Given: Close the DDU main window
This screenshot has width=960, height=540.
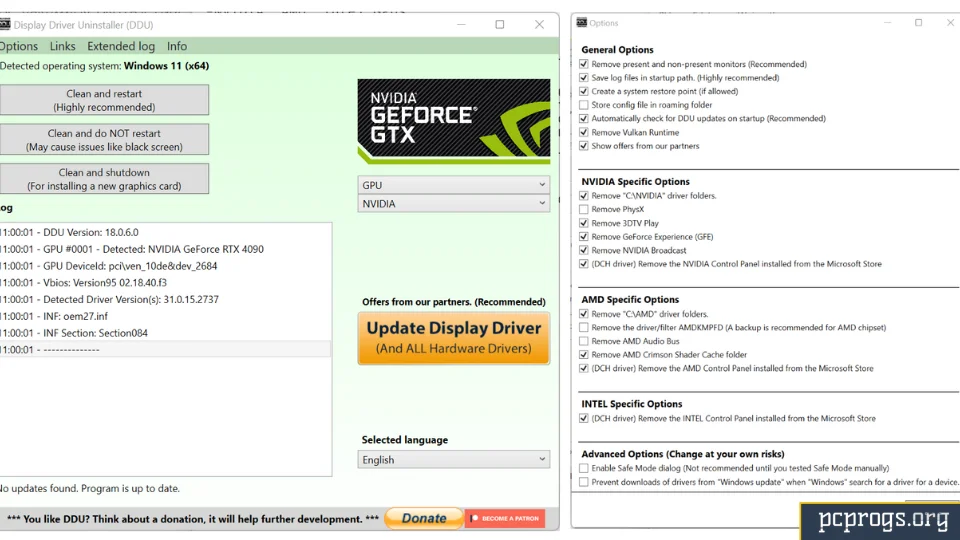Looking at the screenshot, I should [x=539, y=24].
